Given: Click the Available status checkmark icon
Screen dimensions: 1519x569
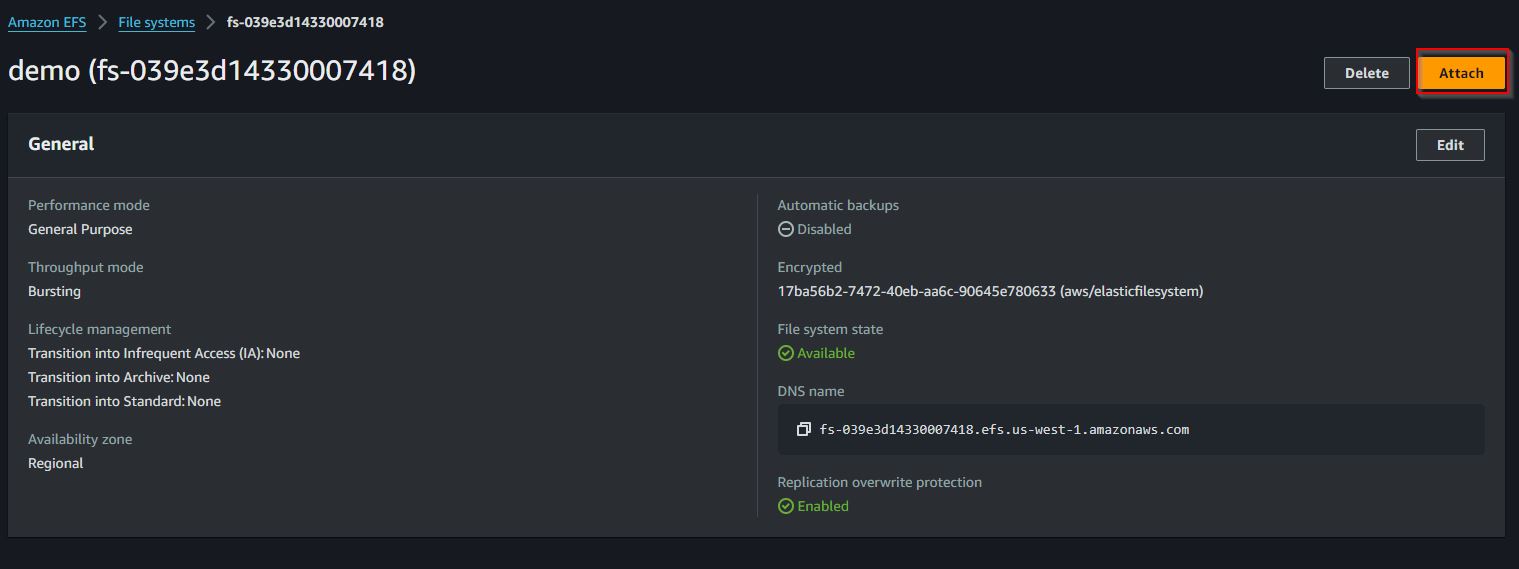Looking at the screenshot, I should (785, 353).
